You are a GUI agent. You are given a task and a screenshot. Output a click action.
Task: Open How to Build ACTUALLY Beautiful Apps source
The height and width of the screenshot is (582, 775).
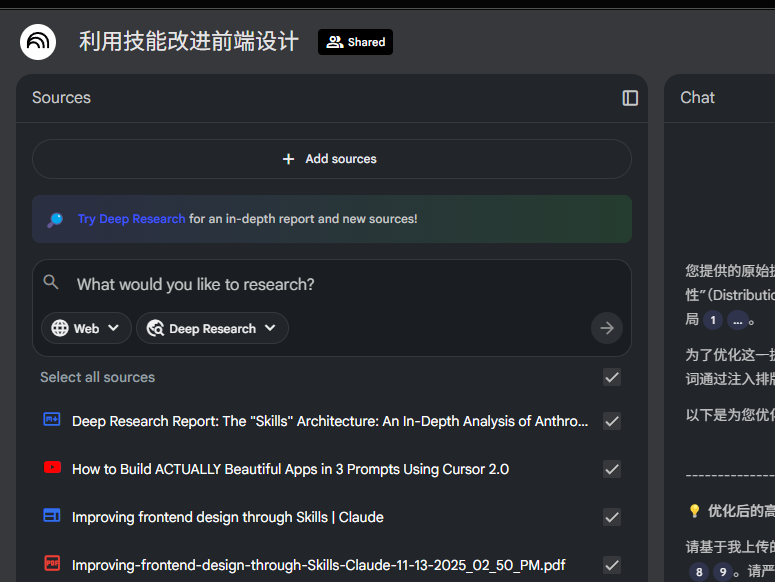(x=291, y=469)
